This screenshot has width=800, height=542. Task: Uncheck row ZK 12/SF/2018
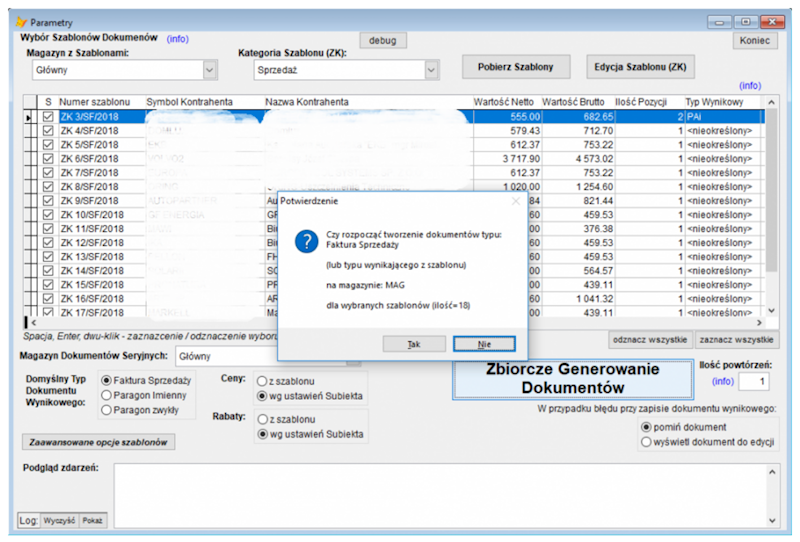pyautogui.click(x=48, y=242)
